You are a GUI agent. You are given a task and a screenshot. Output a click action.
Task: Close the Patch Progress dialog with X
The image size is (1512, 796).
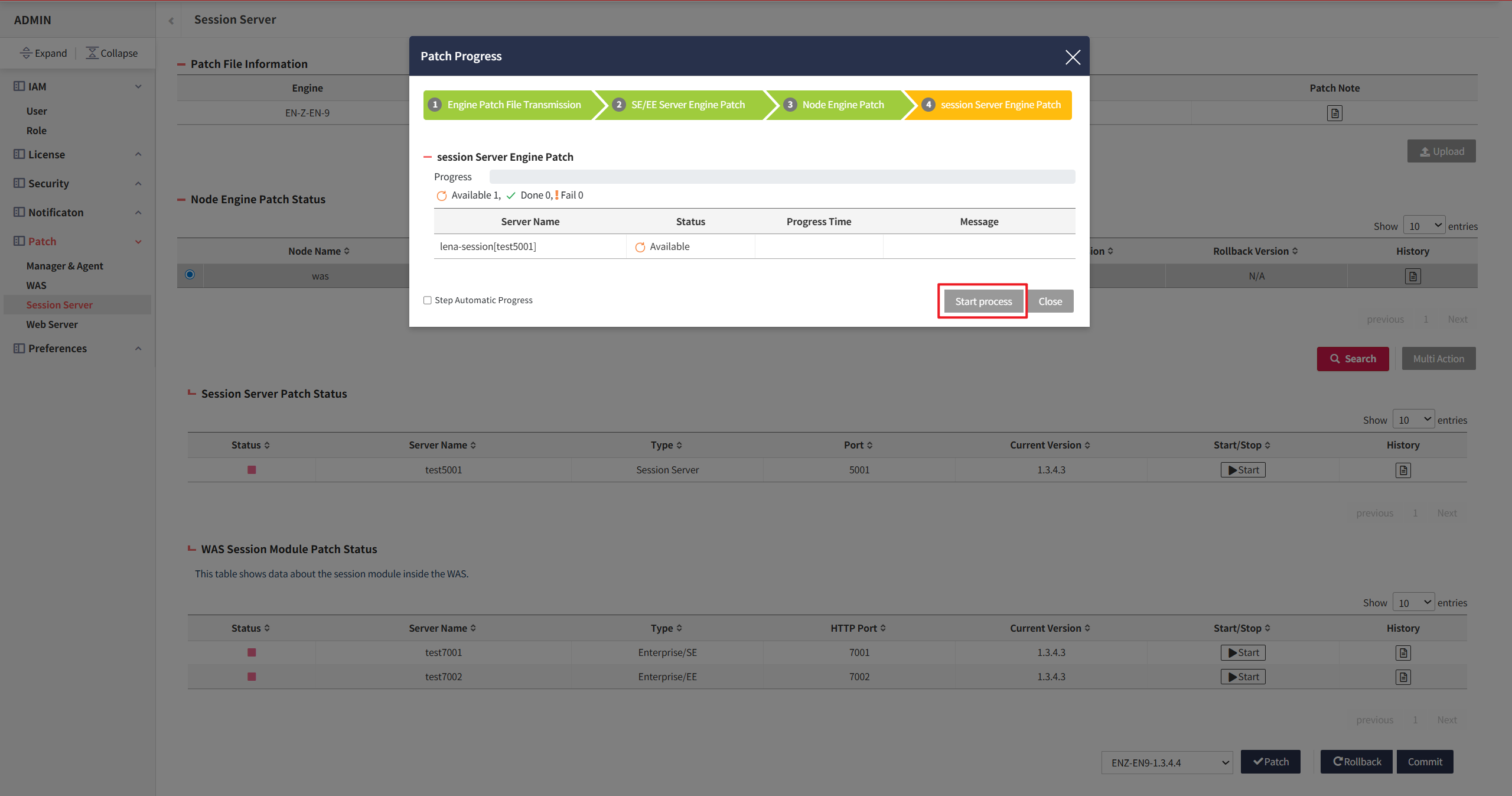pos(1073,57)
